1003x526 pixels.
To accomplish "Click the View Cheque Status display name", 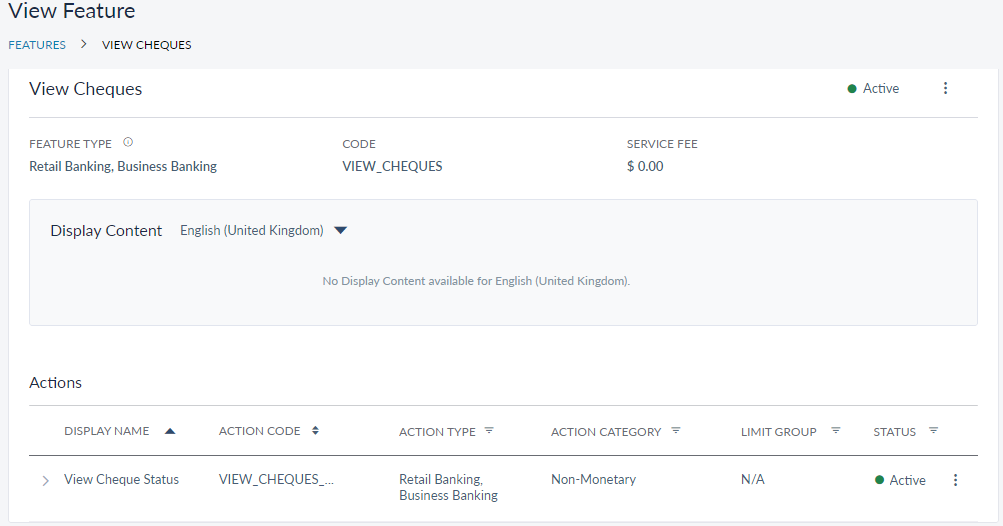I will (121, 480).
